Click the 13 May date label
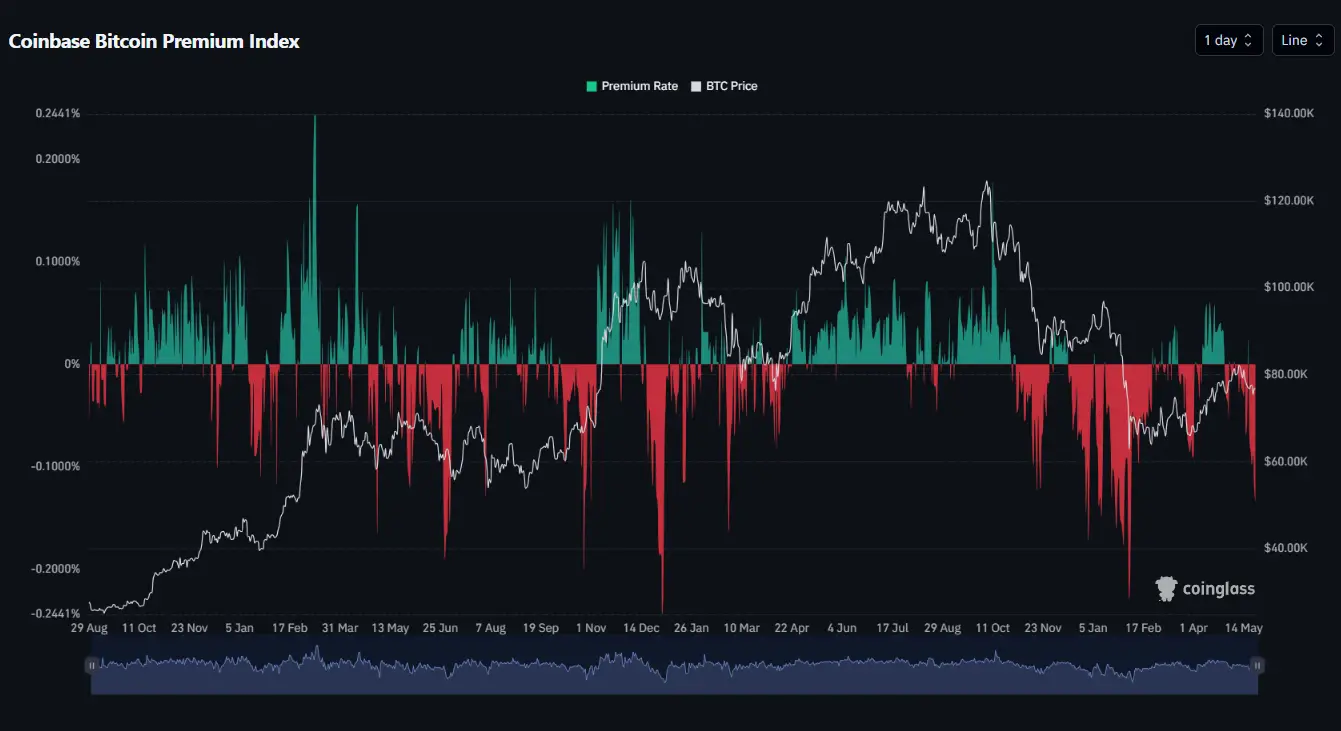Viewport: 1341px width, 731px height. pos(390,629)
